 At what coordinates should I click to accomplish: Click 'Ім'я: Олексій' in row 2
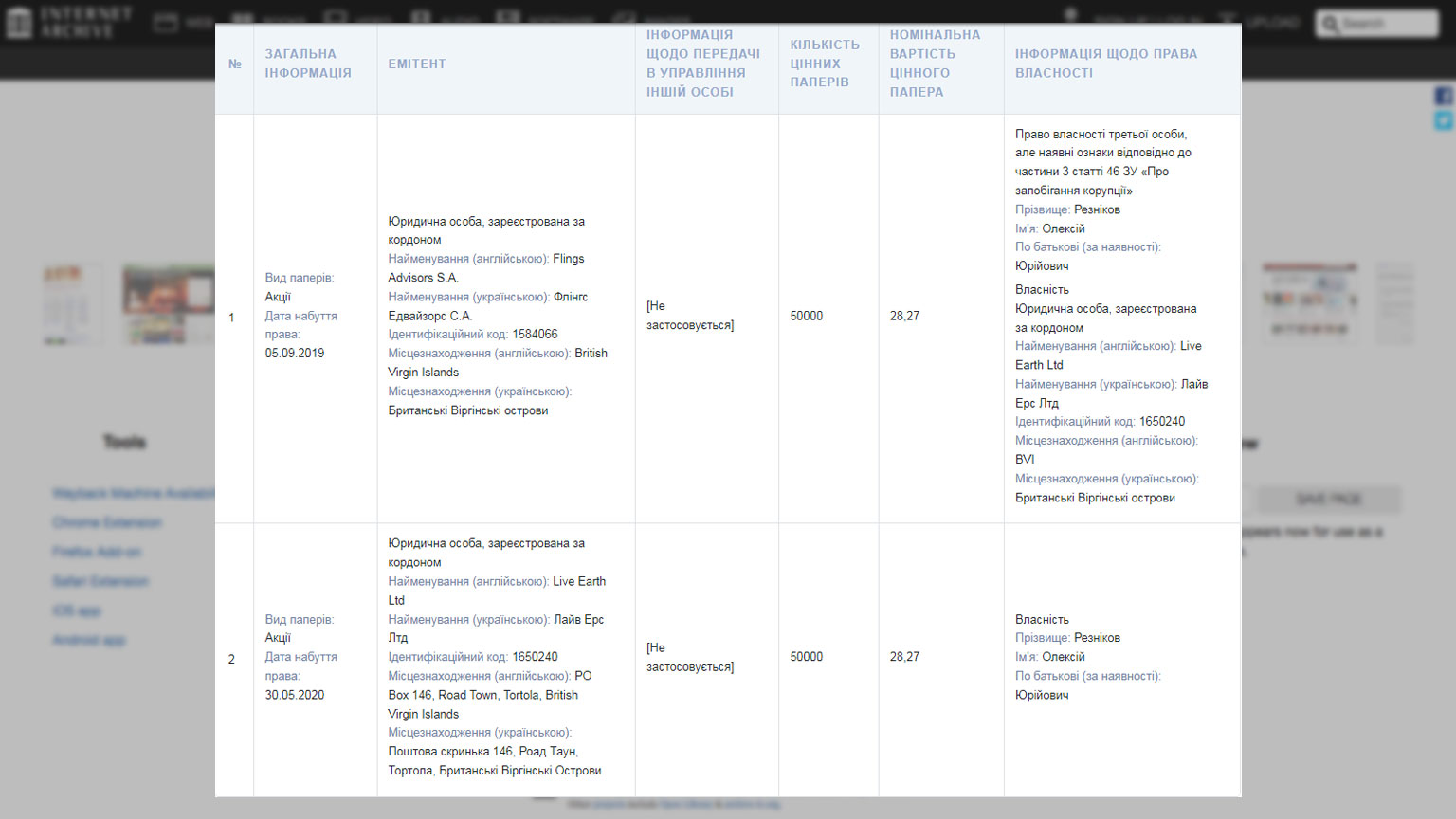click(1050, 657)
